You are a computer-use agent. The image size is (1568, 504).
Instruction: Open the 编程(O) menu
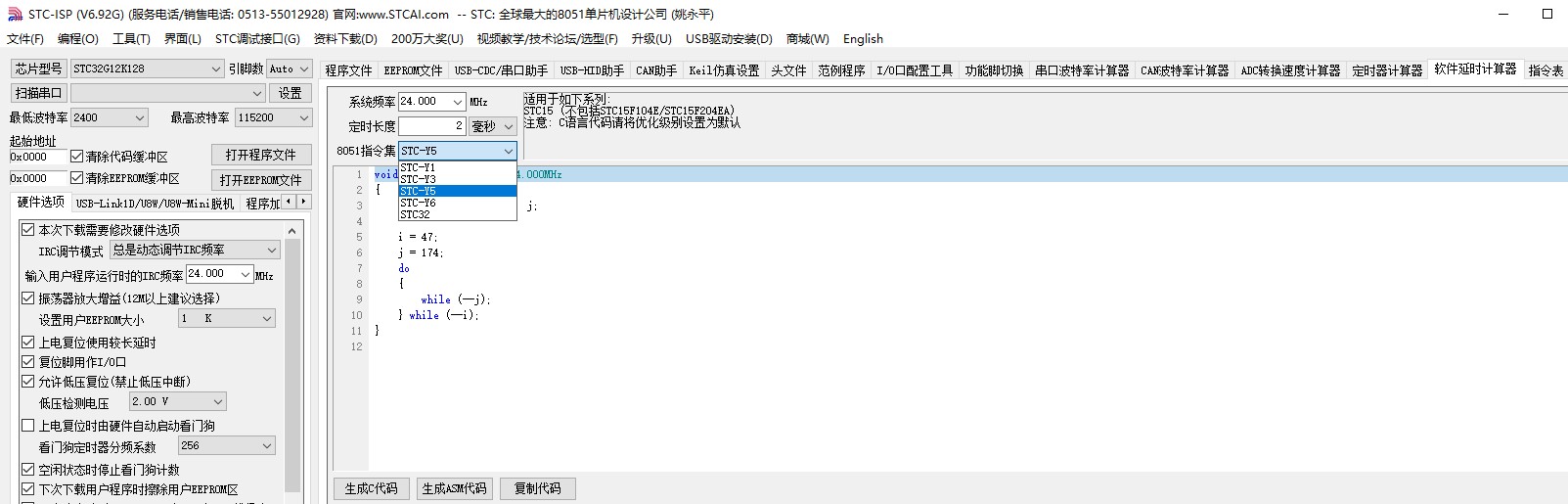click(78, 39)
